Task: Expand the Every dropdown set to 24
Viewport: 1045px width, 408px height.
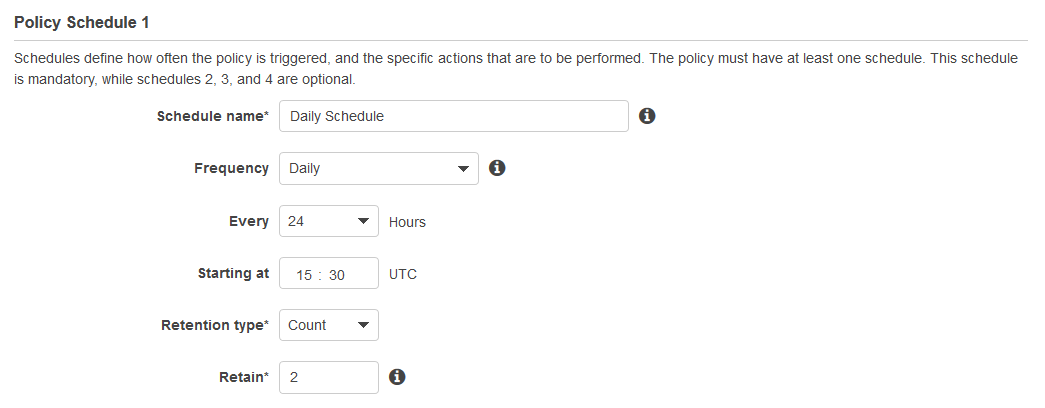Action: (329, 221)
